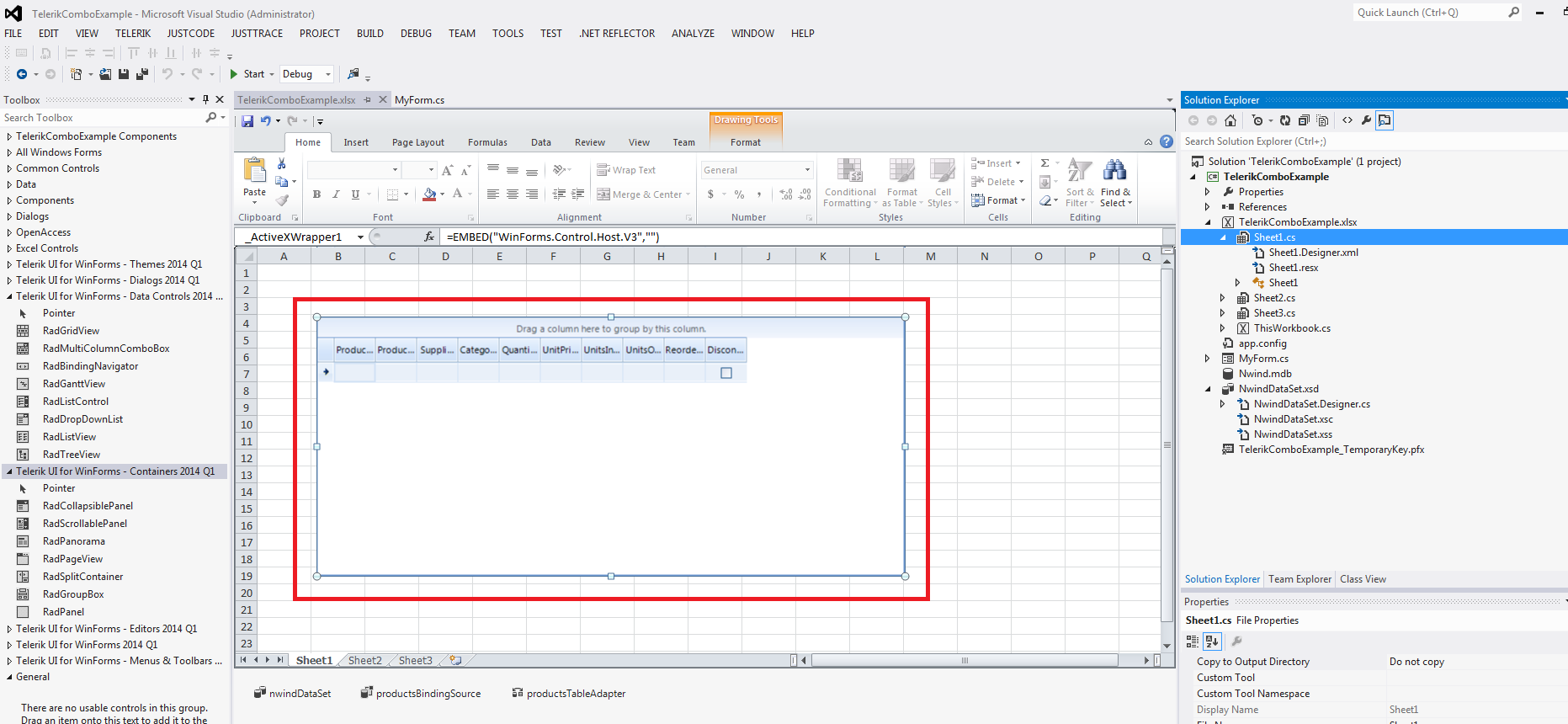
Task: Toggle Align Text Left in ribbon
Action: [x=493, y=194]
